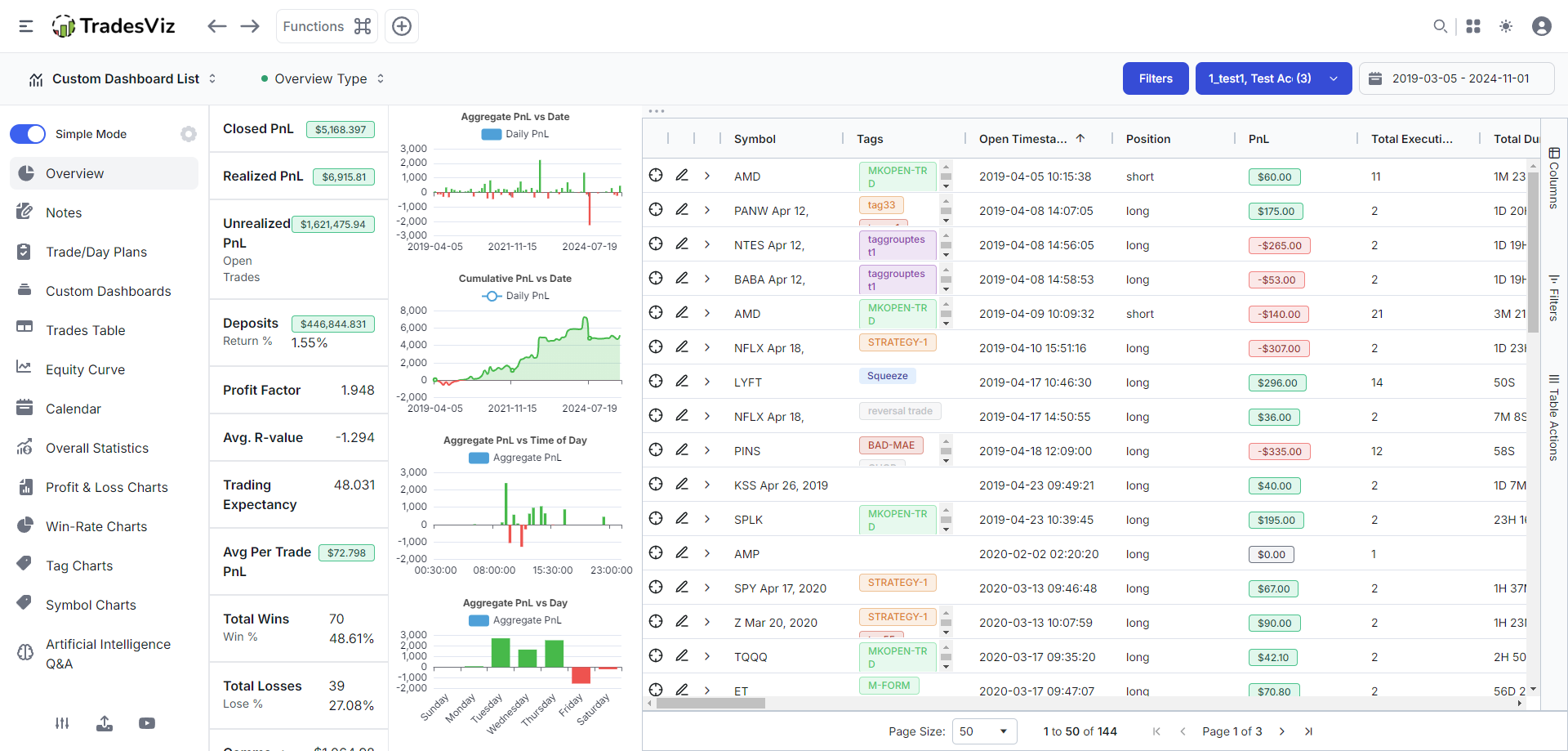Click the video icon in the sidebar footer

(147, 723)
